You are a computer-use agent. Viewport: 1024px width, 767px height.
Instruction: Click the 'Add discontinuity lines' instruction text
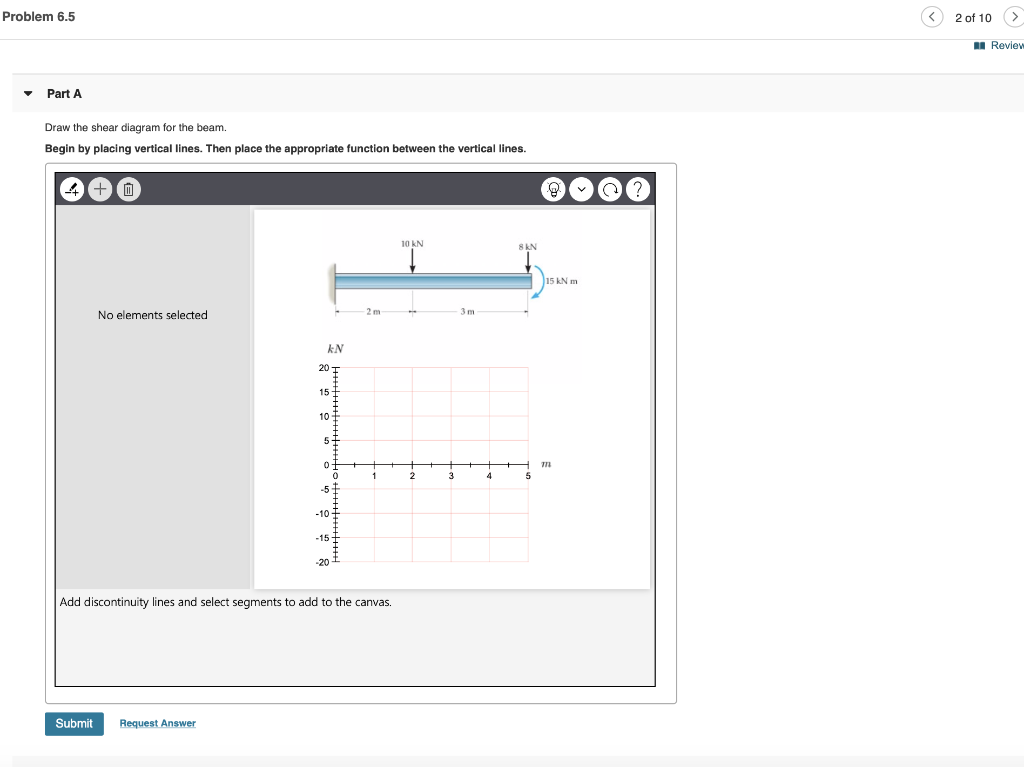pos(225,602)
